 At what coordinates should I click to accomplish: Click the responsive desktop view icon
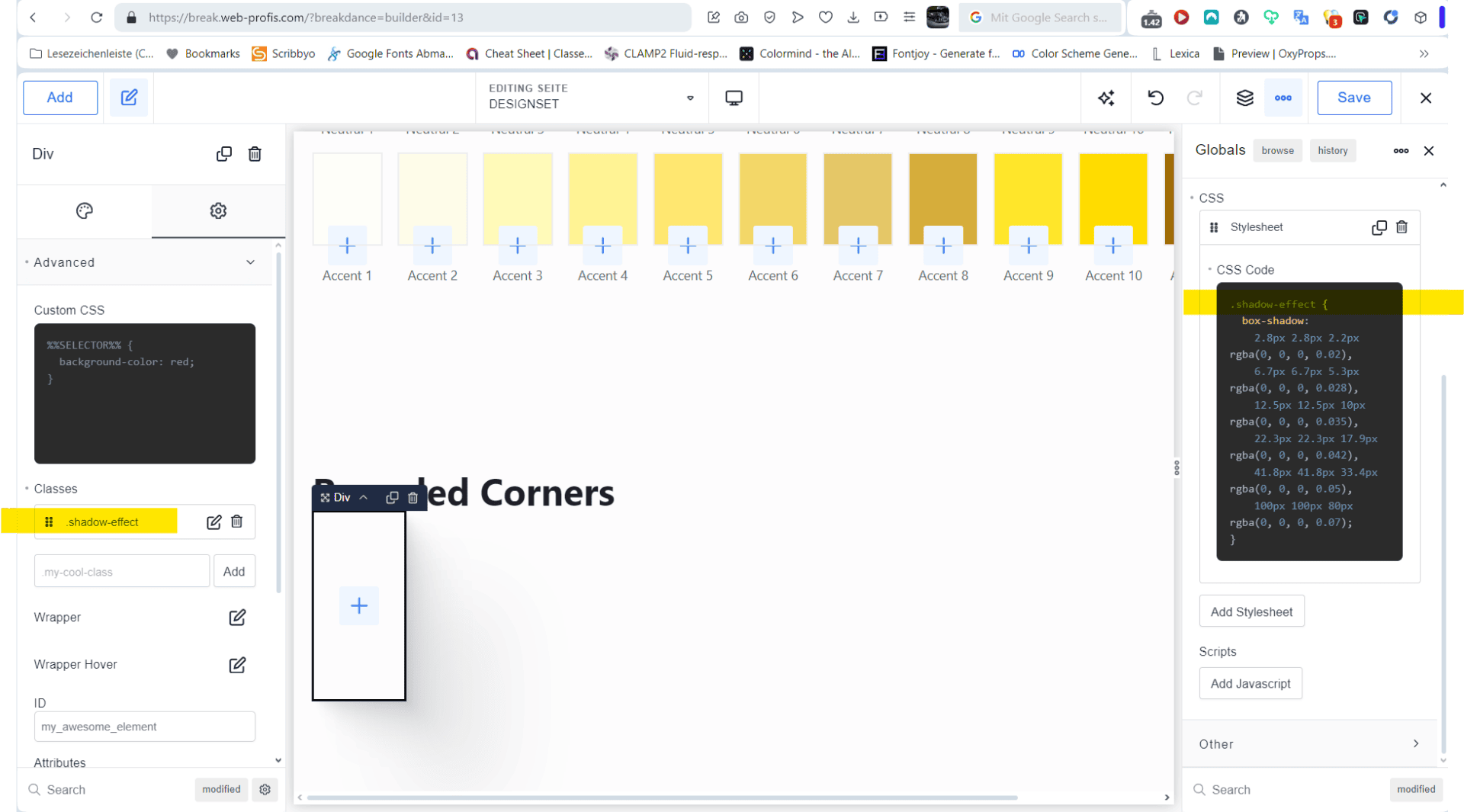click(734, 98)
